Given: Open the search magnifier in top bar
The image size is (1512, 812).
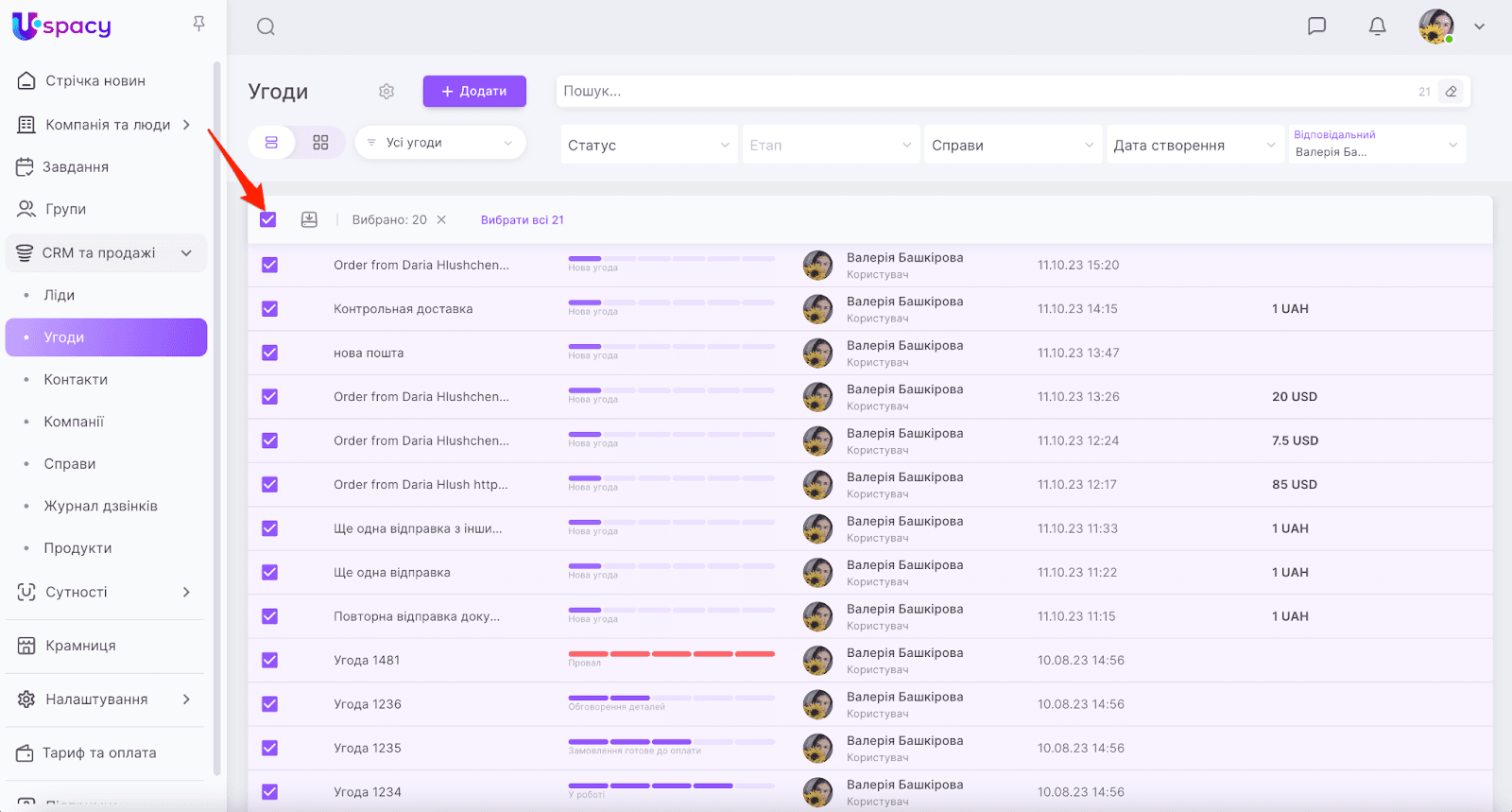Looking at the screenshot, I should pyautogui.click(x=266, y=26).
